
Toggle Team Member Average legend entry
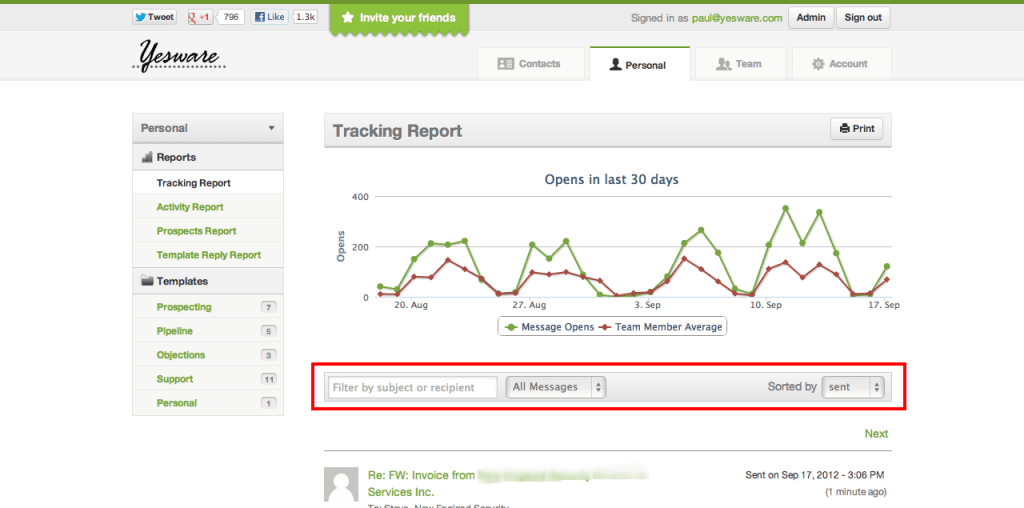point(662,327)
